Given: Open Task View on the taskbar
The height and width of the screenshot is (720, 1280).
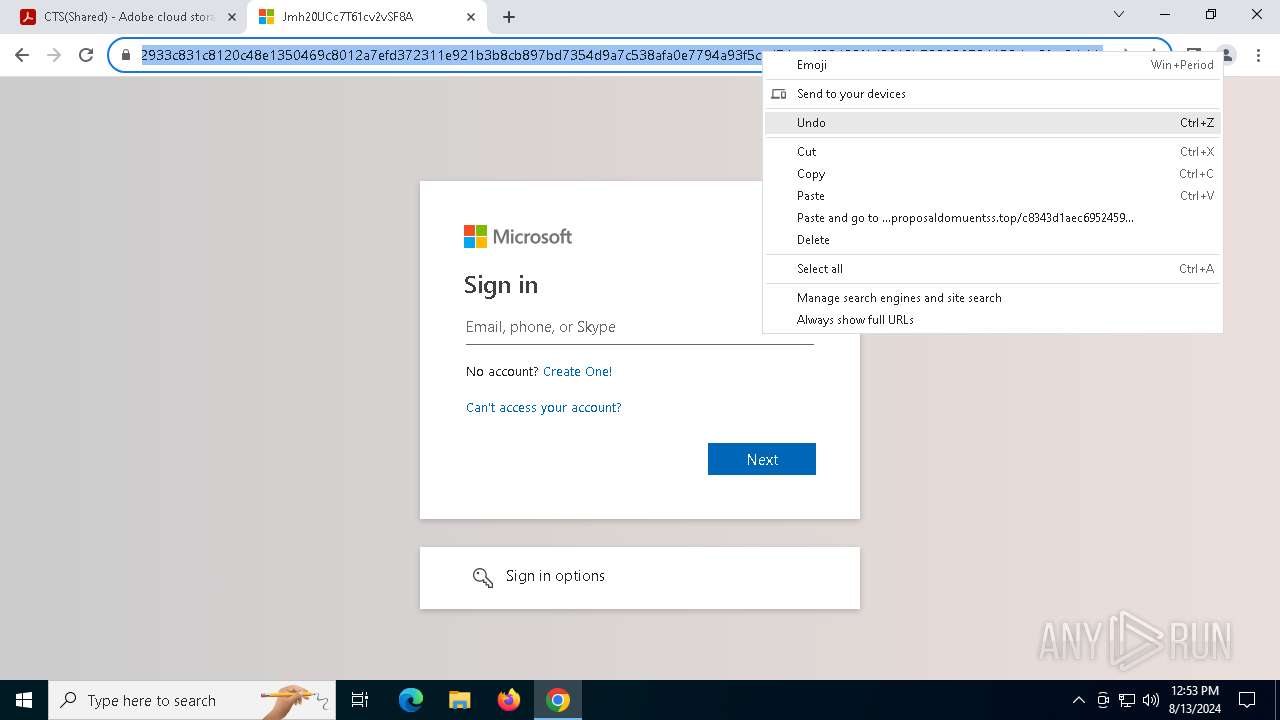Looking at the screenshot, I should pyautogui.click(x=360, y=700).
